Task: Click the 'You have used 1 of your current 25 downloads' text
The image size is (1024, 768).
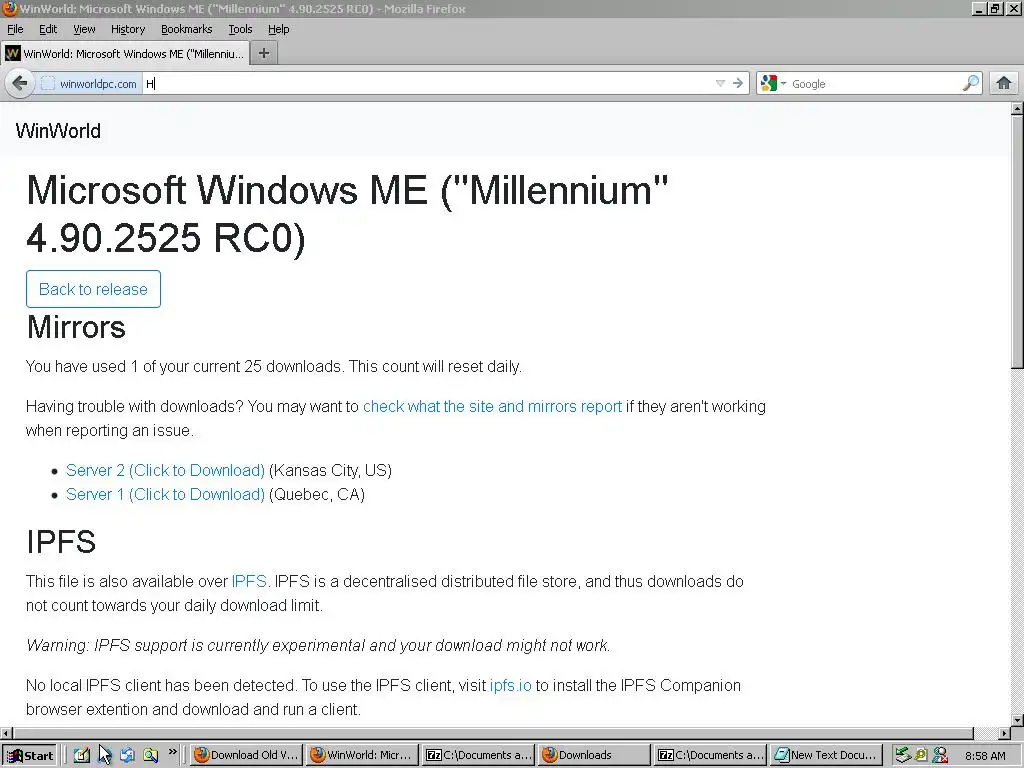Action: (x=274, y=366)
